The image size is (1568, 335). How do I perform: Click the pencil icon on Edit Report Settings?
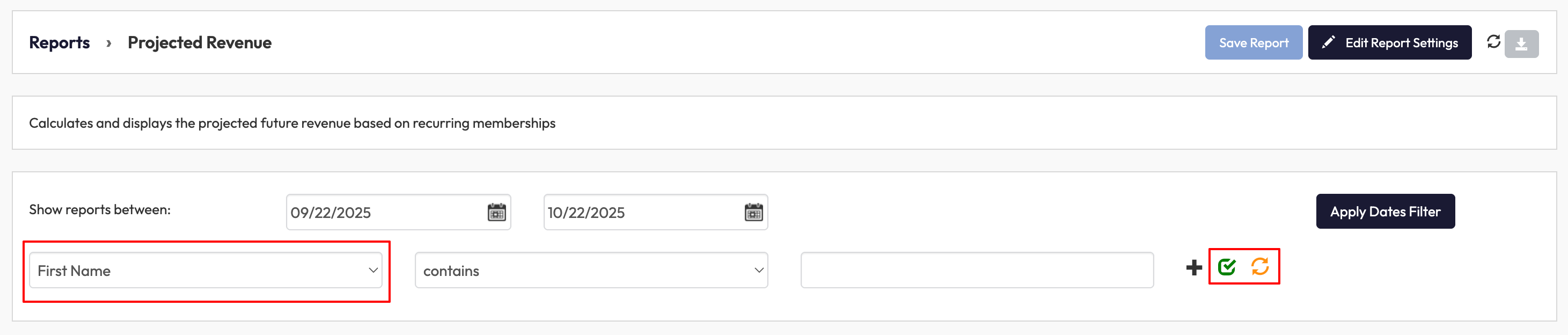1328,42
